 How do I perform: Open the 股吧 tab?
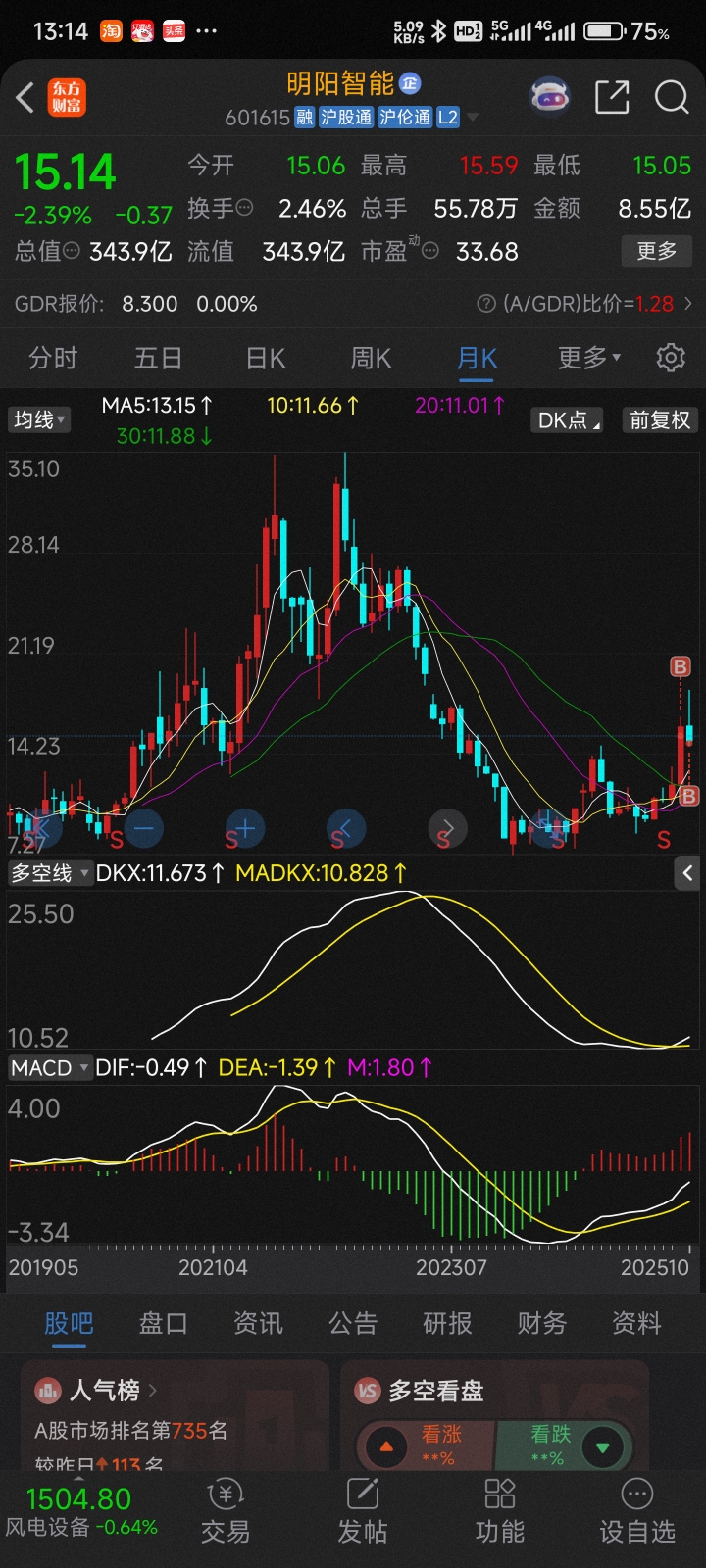click(69, 1324)
